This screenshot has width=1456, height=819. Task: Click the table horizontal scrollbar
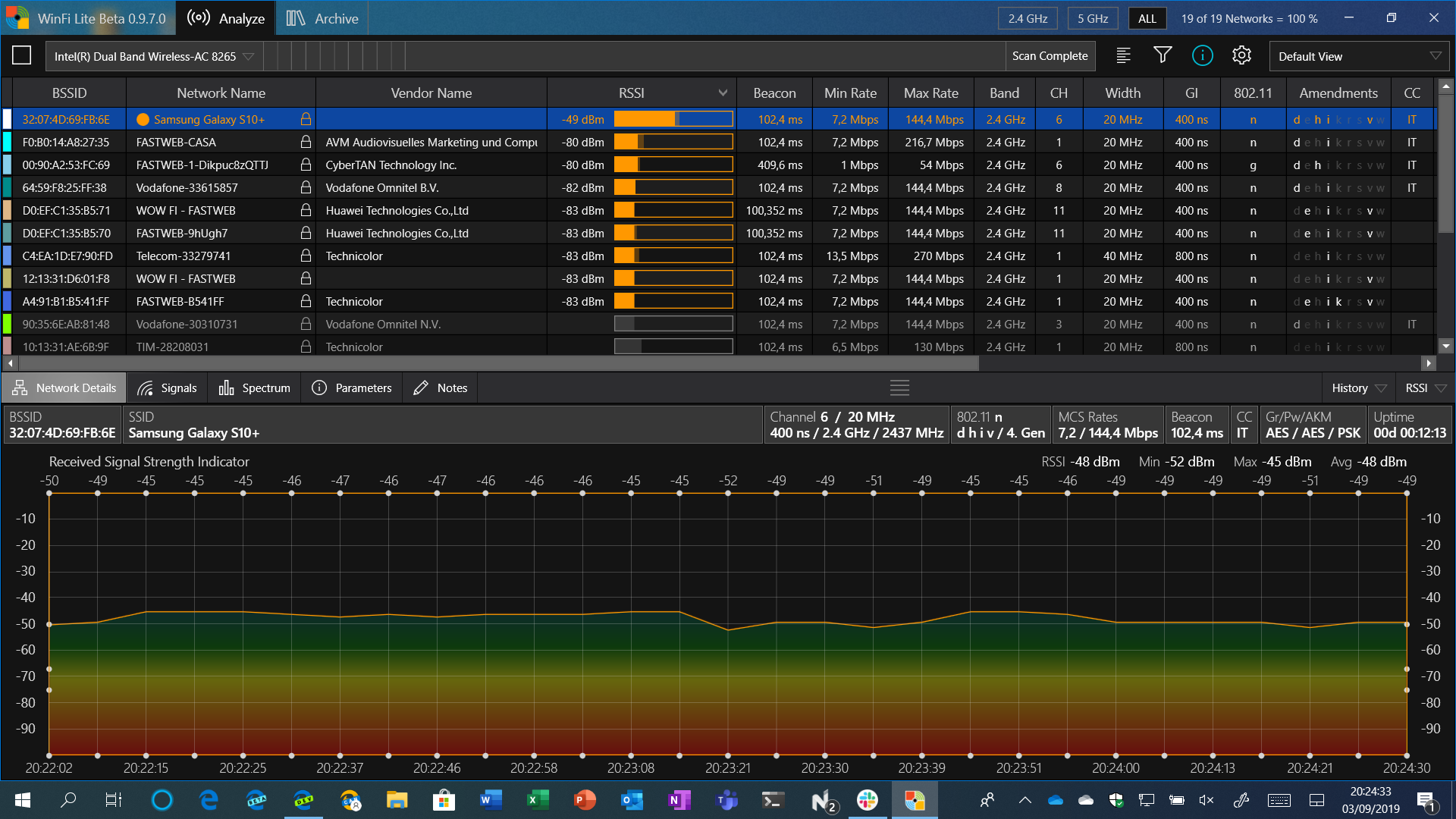(497, 363)
